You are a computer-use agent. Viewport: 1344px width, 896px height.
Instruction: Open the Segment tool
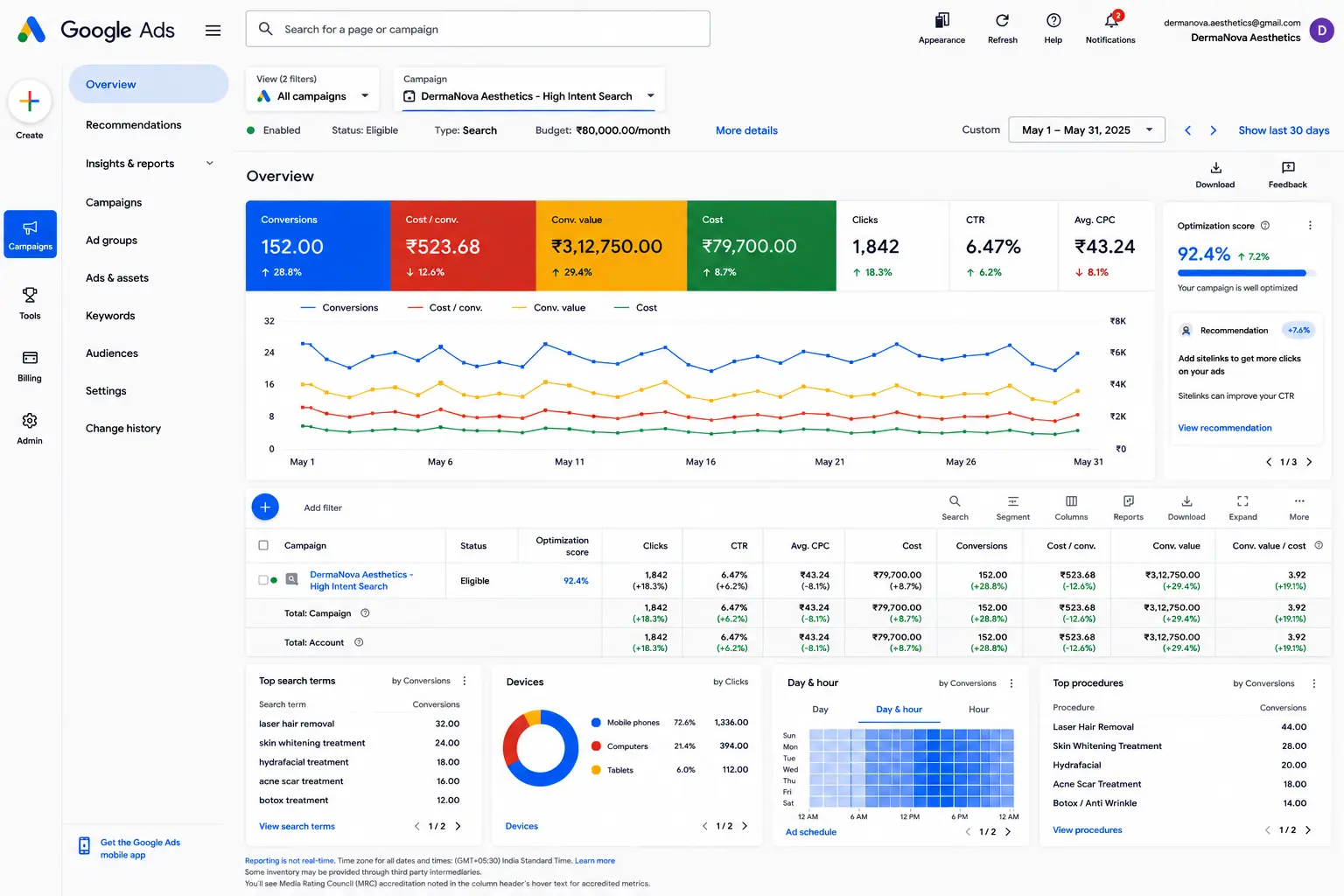point(1012,507)
